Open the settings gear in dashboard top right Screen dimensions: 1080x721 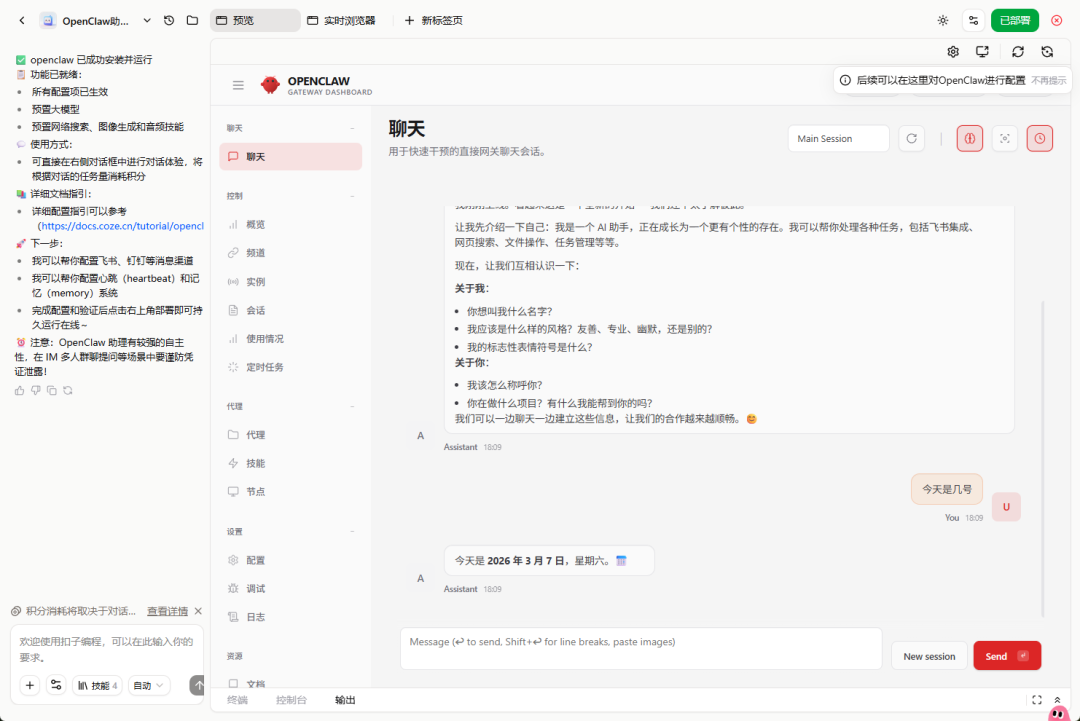[953, 51]
